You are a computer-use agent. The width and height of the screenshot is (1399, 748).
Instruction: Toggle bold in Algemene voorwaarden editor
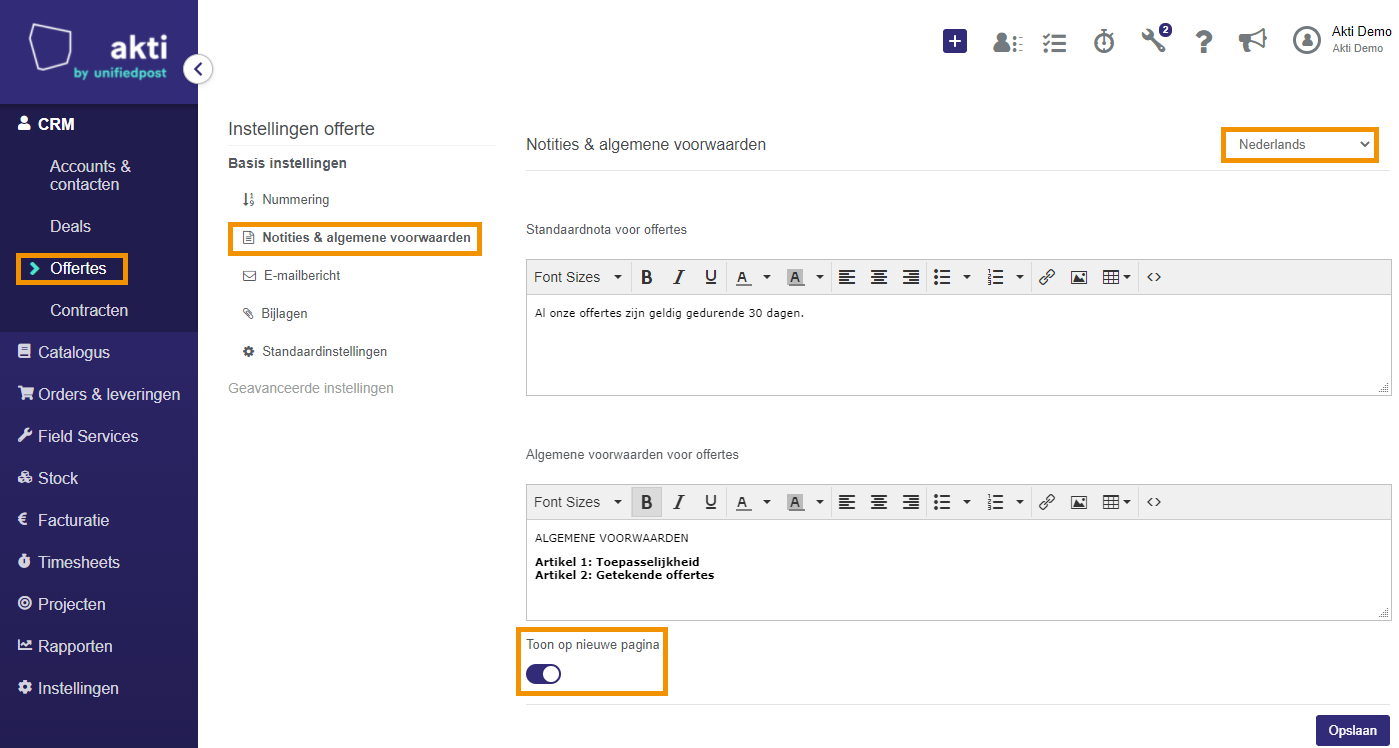(x=647, y=502)
